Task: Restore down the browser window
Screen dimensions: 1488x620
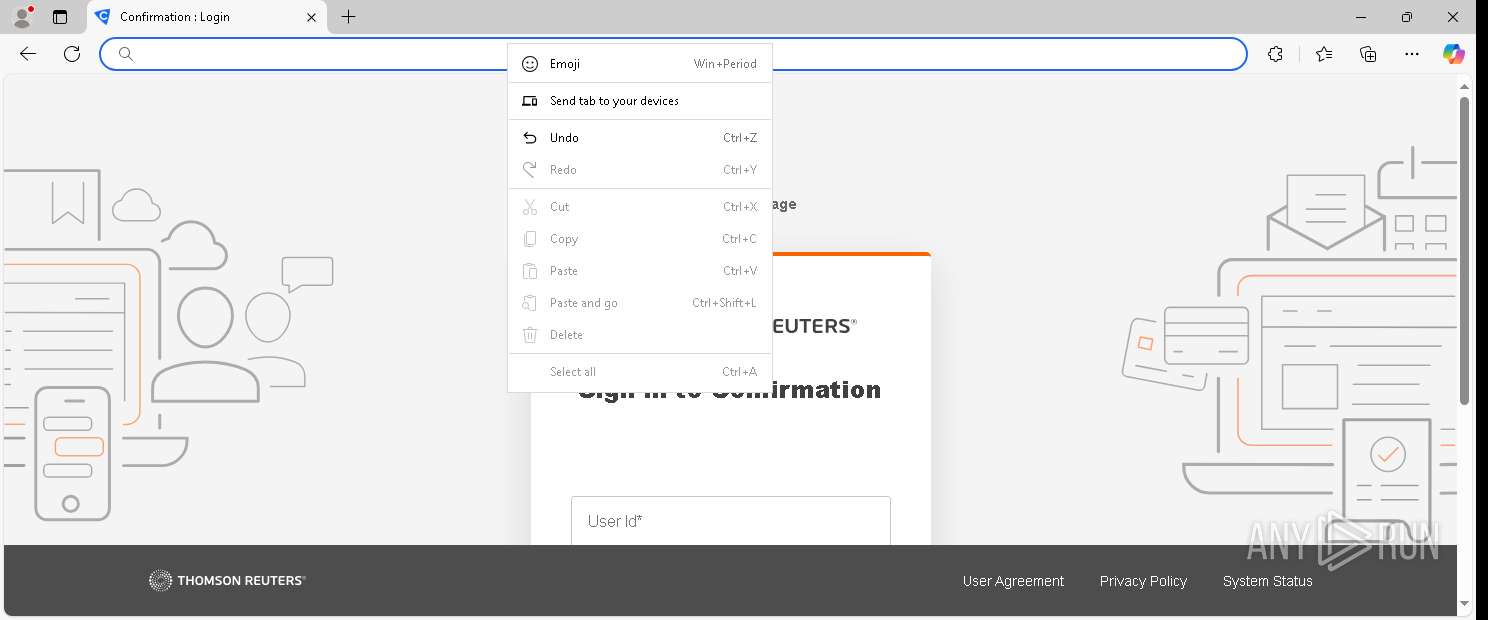Action: point(1407,17)
